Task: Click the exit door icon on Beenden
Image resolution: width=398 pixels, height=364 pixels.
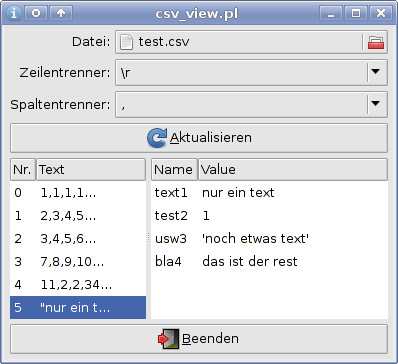Action: 169,339
